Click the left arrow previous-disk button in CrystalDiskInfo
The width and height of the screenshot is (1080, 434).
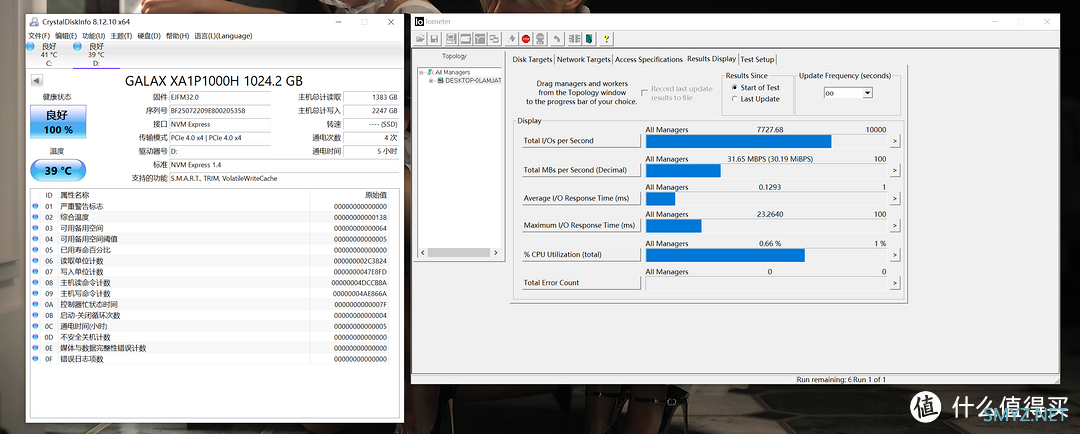(x=36, y=81)
